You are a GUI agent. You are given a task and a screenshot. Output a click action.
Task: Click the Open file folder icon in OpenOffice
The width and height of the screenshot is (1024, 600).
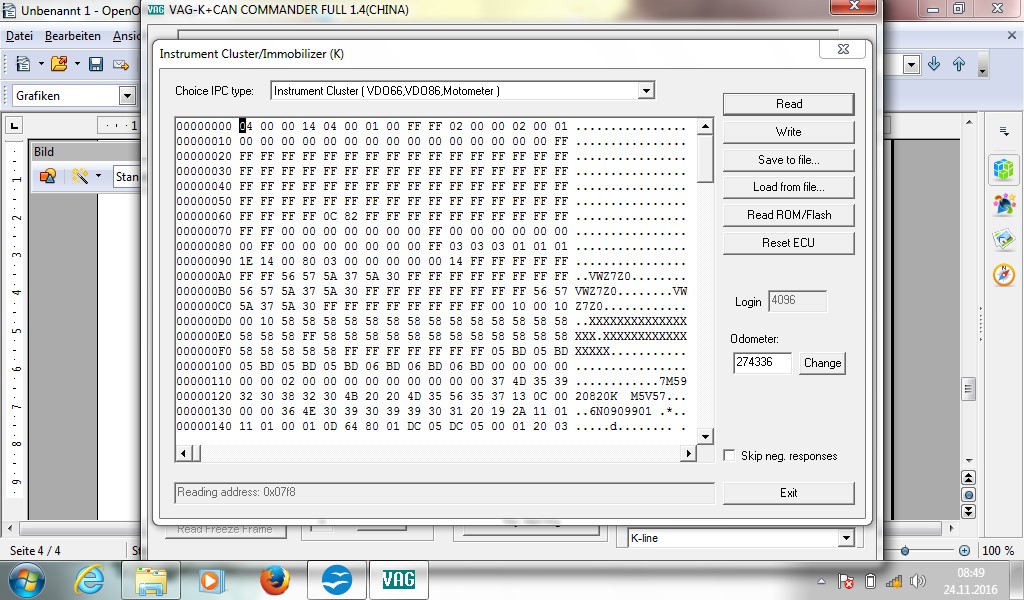click(x=59, y=63)
